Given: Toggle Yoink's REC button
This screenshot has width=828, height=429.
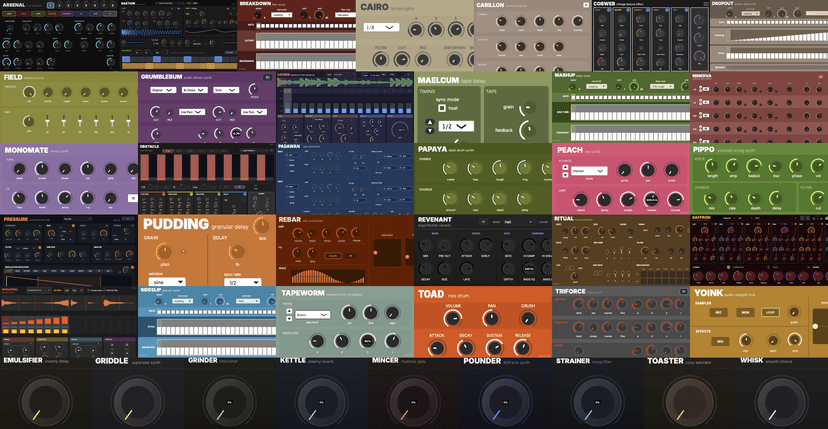Looking at the screenshot, I should point(718,312).
